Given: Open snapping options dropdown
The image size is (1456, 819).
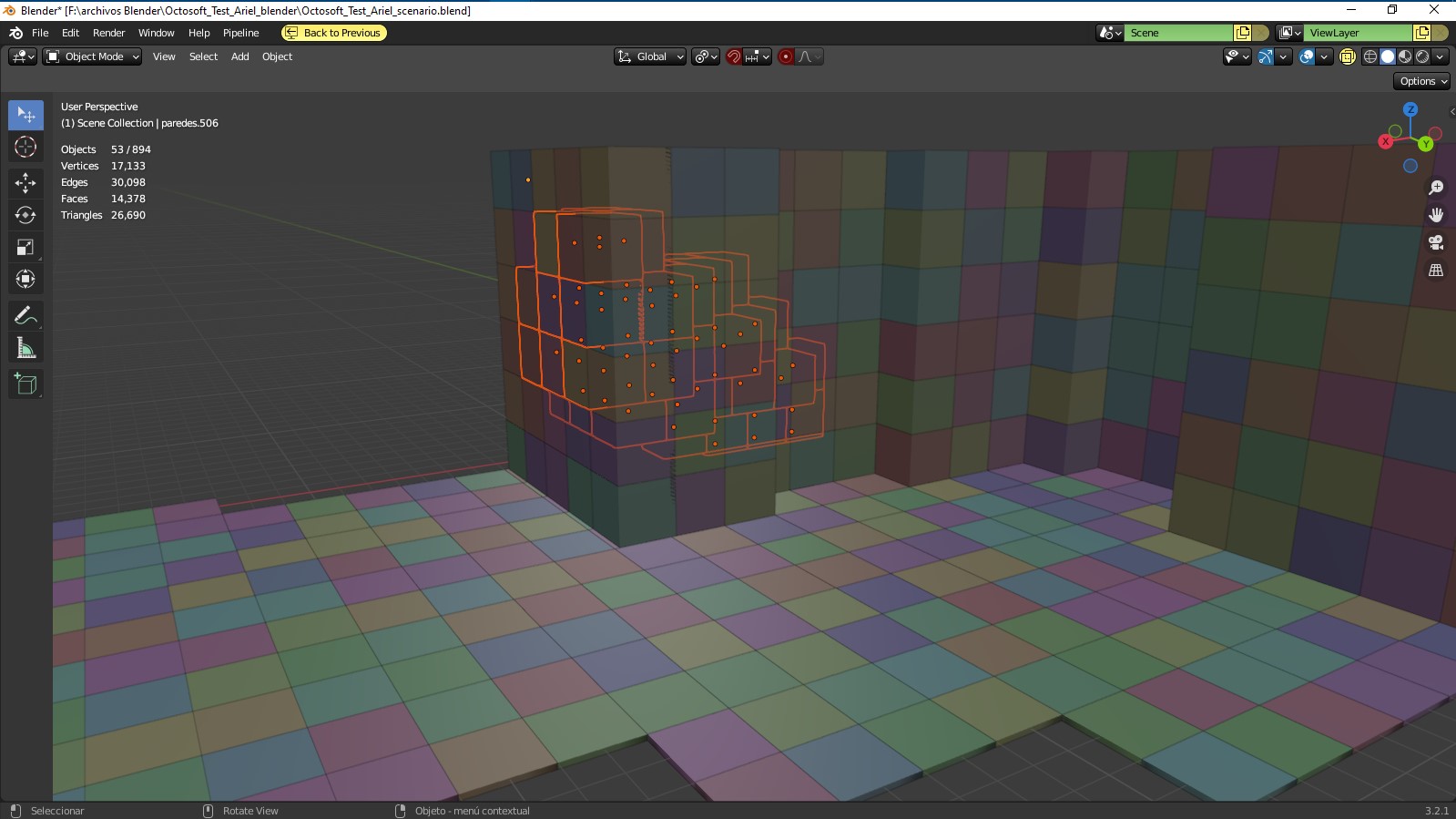Looking at the screenshot, I should click(x=758, y=56).
